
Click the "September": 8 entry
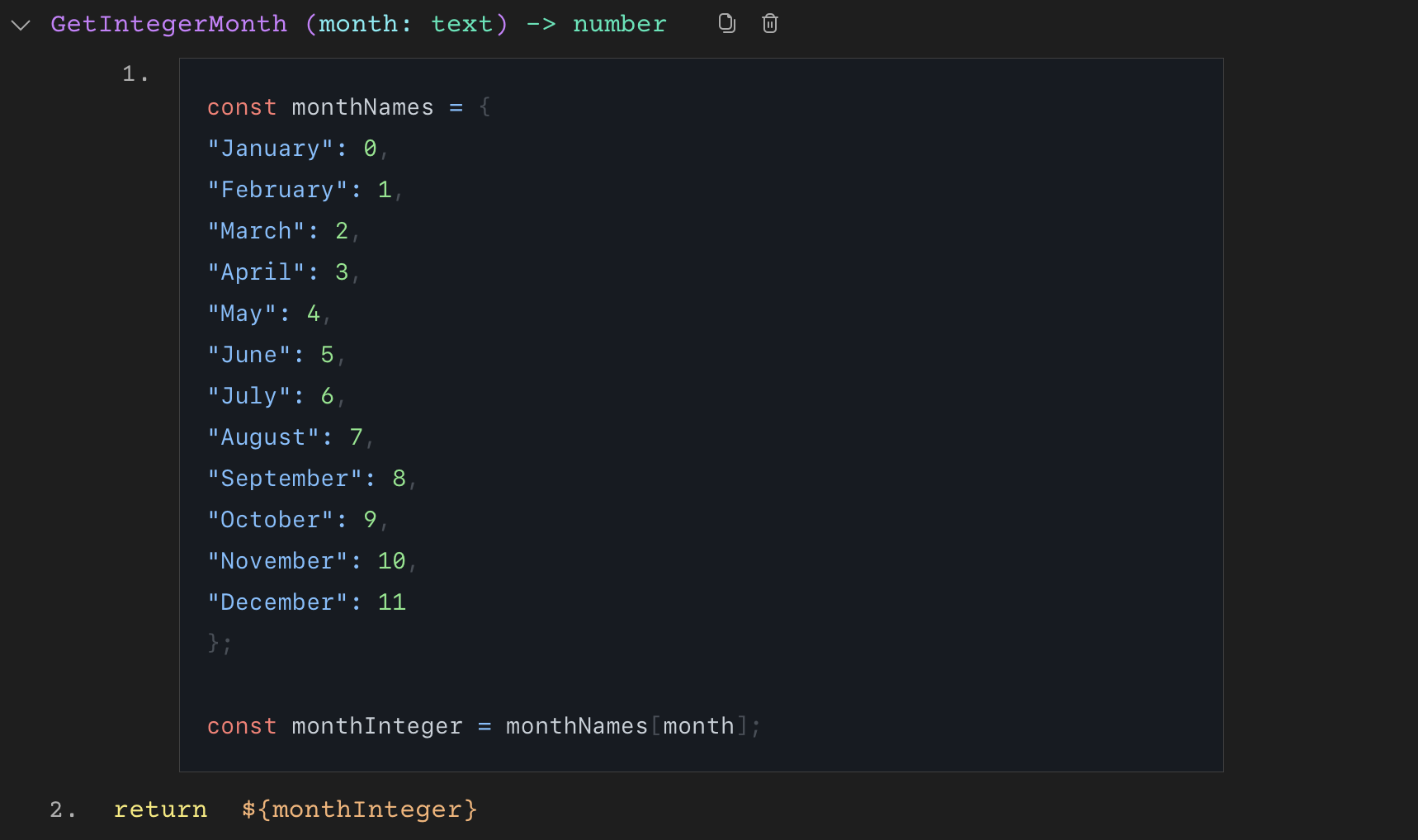click(x=310, y=478)
